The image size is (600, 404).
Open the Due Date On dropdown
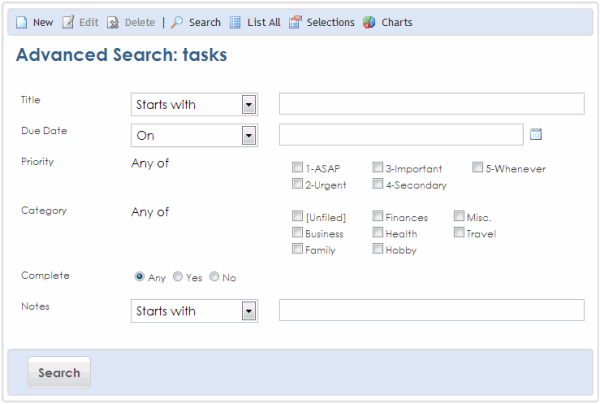pos(249,135)
